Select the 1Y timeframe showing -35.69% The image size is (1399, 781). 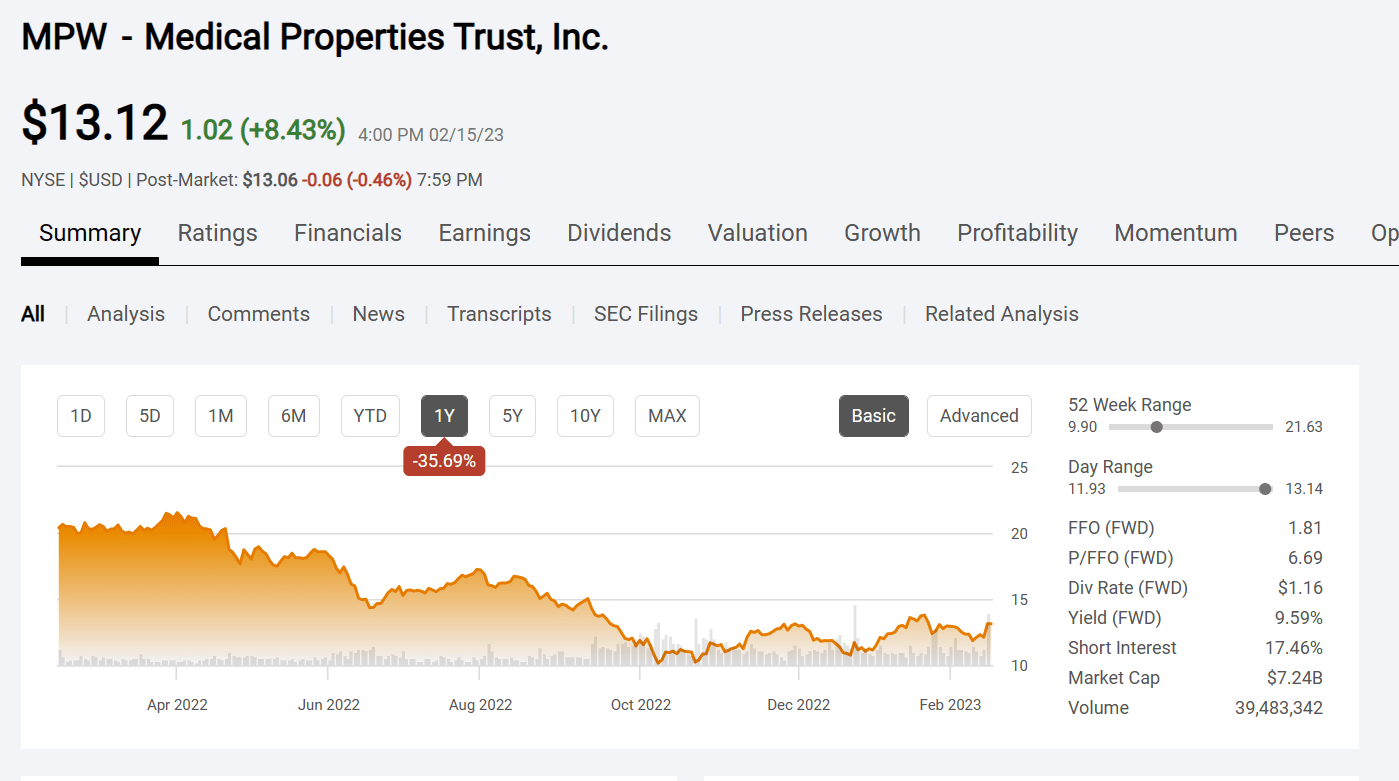click(x=444, y=416)
